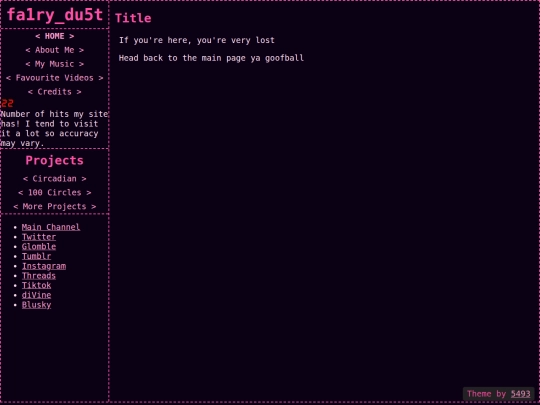This screenshot has width=540, height=405.
Task: Click the hit counter description text
Action: (54, 129)
